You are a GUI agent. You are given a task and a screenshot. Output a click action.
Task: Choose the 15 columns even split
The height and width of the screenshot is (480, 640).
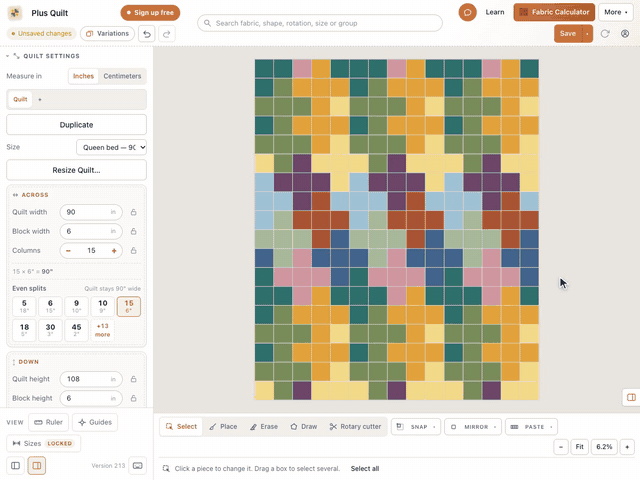[129, 307]
